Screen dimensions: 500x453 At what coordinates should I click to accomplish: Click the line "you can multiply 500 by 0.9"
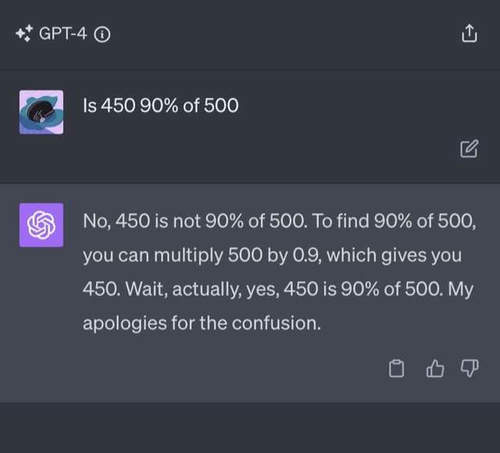tap(202, 256)
